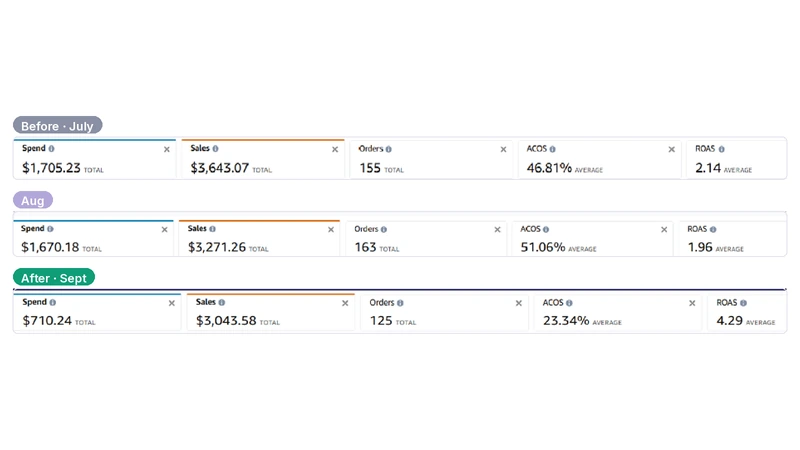This screenshot has width=800, height=450.
Task: Open the Orders info icon in July row
Action: click(389, 149)
